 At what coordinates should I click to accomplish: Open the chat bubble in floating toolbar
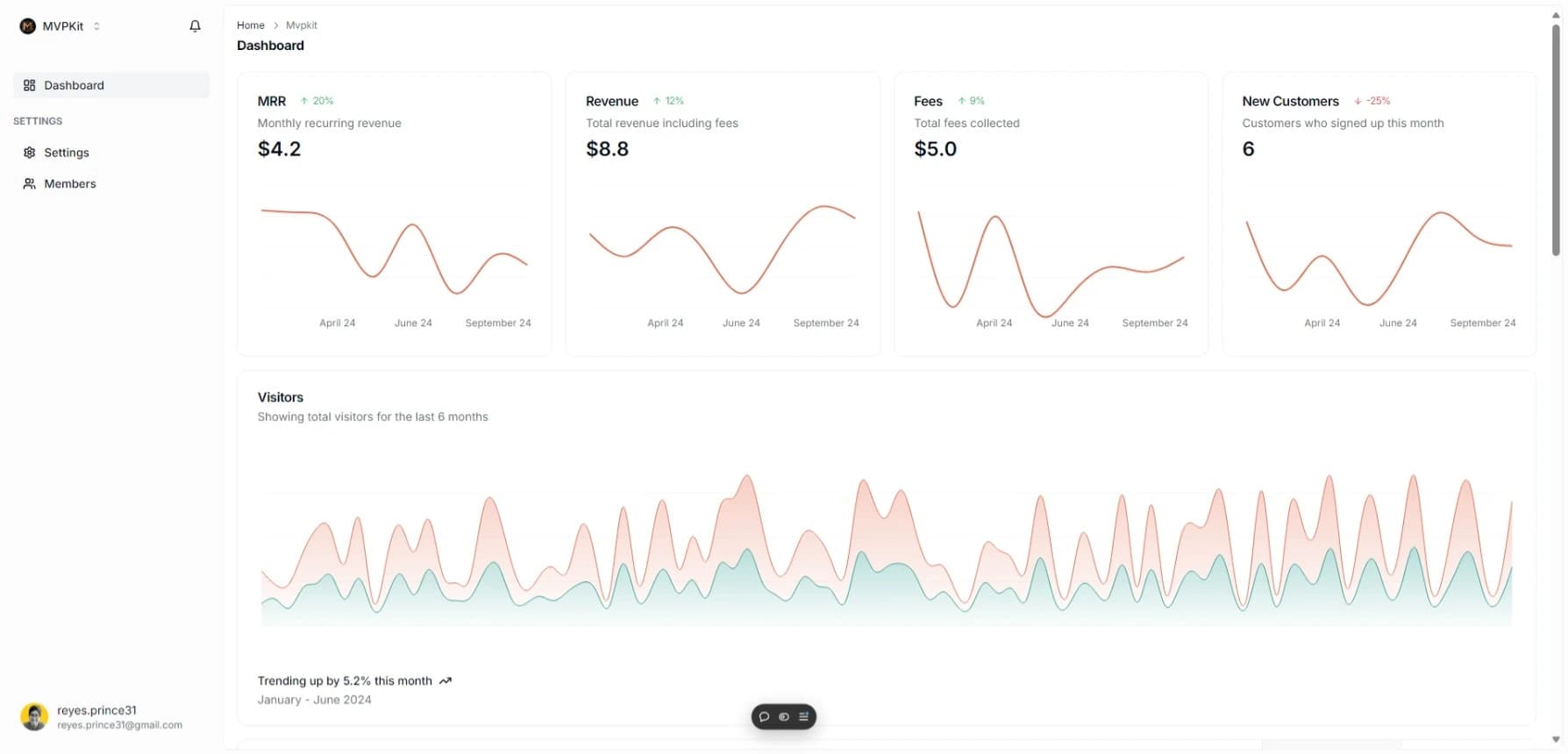tap(764, 717)
